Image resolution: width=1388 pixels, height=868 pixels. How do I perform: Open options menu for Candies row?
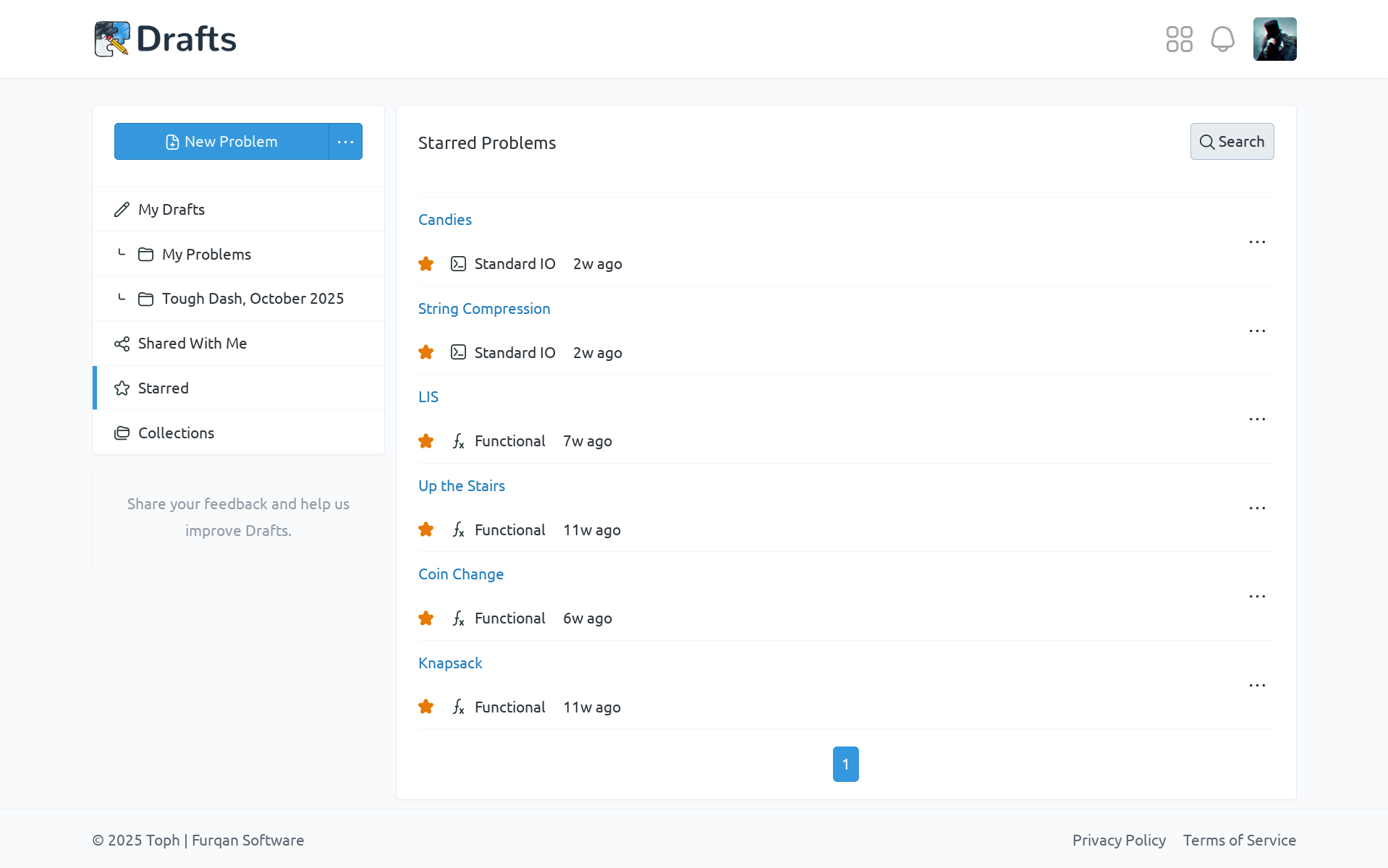click(1257, 242)
